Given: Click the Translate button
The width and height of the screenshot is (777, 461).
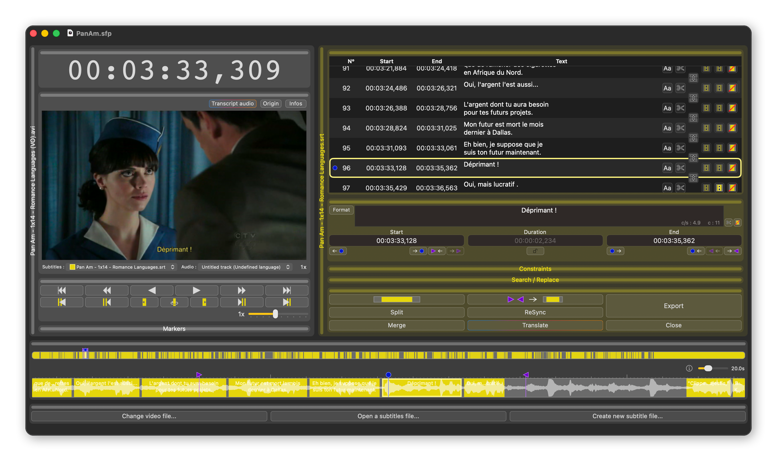Looking at the screenshot, I should pyautogui.click(x=535, y=325).
